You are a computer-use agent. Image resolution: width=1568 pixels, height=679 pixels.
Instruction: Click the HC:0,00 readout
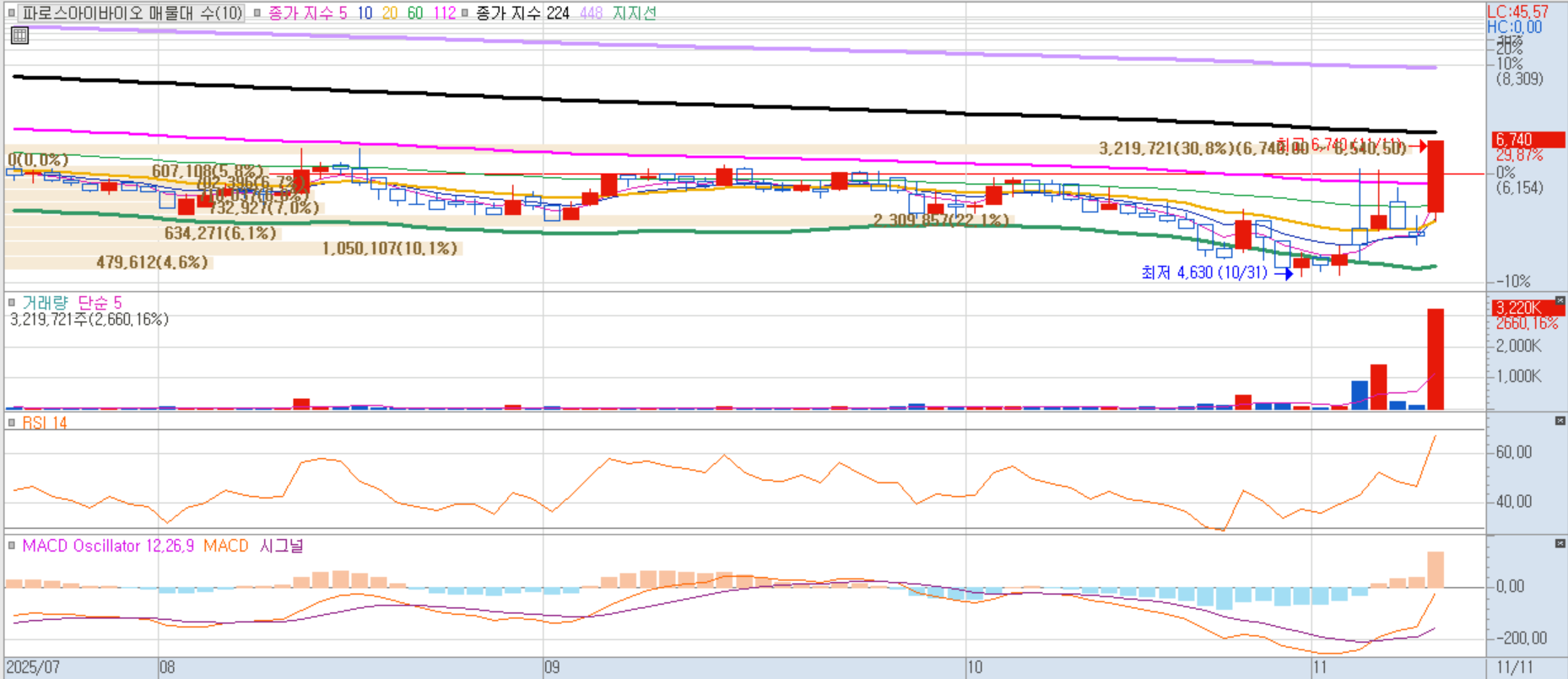coord(1515,27)
